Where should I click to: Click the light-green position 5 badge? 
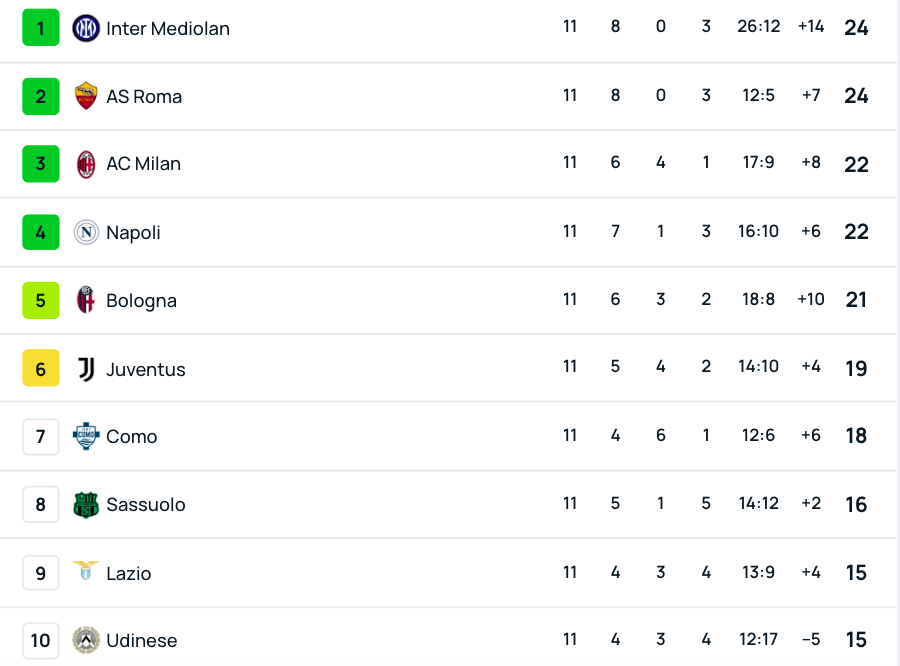click(41, 300)
